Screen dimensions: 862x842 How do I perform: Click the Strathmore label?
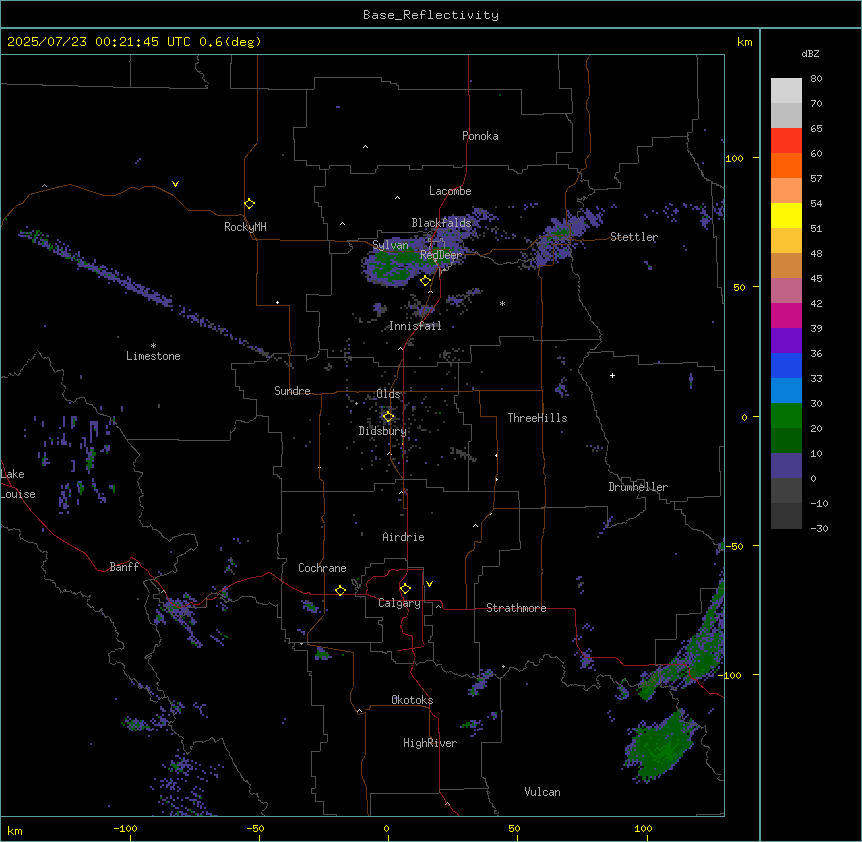[x=516, y=608]
